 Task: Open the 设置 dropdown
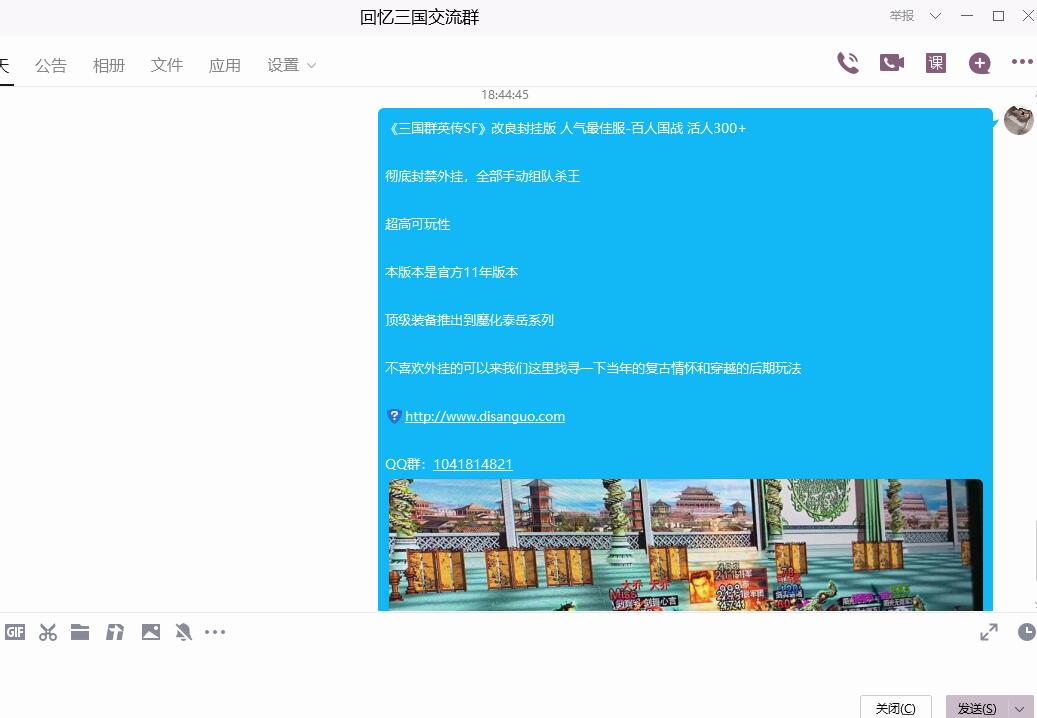coord(292,65)
